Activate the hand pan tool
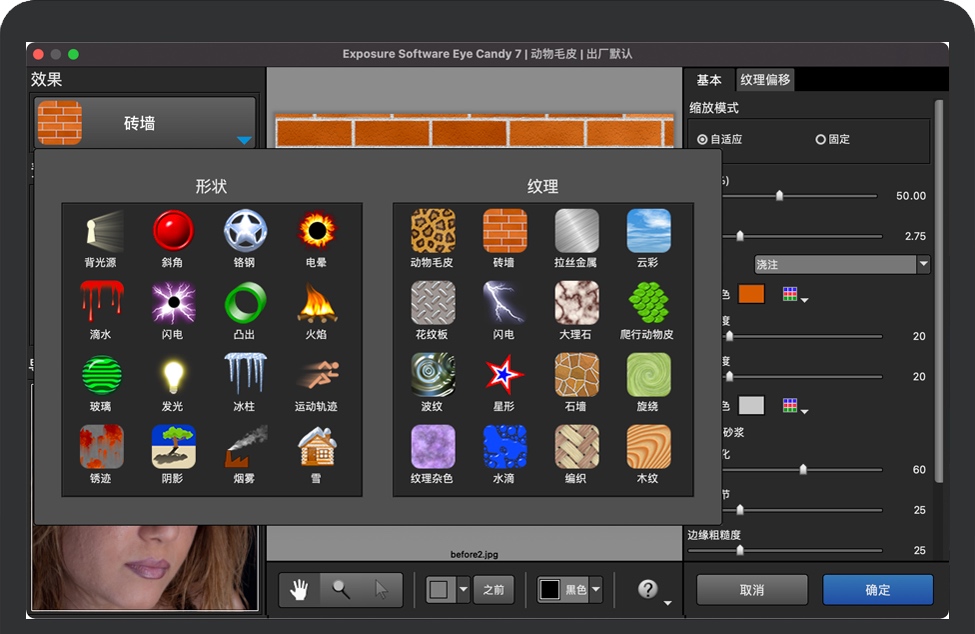The width and height of the screenshot is (975, 634). 299,590
